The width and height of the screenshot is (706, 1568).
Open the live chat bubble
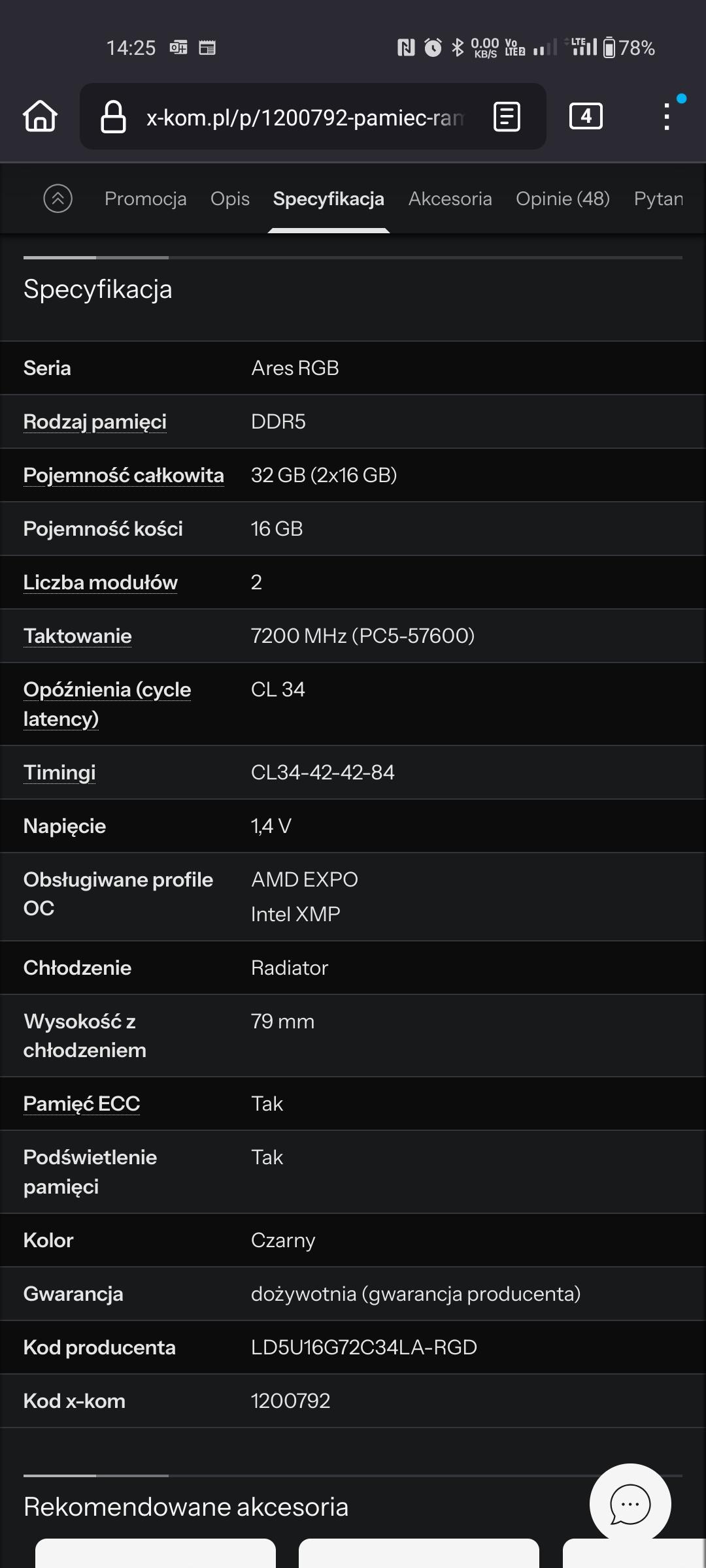(630, 1504)
